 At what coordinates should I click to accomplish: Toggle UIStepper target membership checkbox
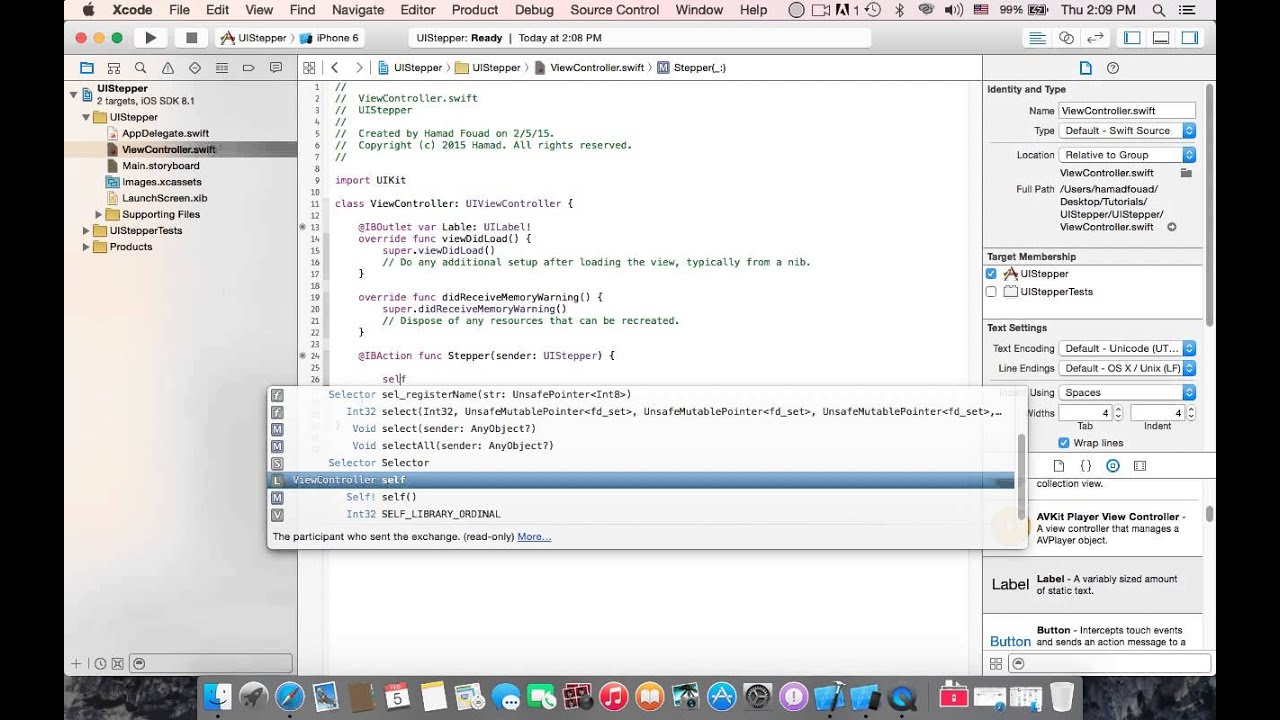pyautogui.click(x=991, y=274)
